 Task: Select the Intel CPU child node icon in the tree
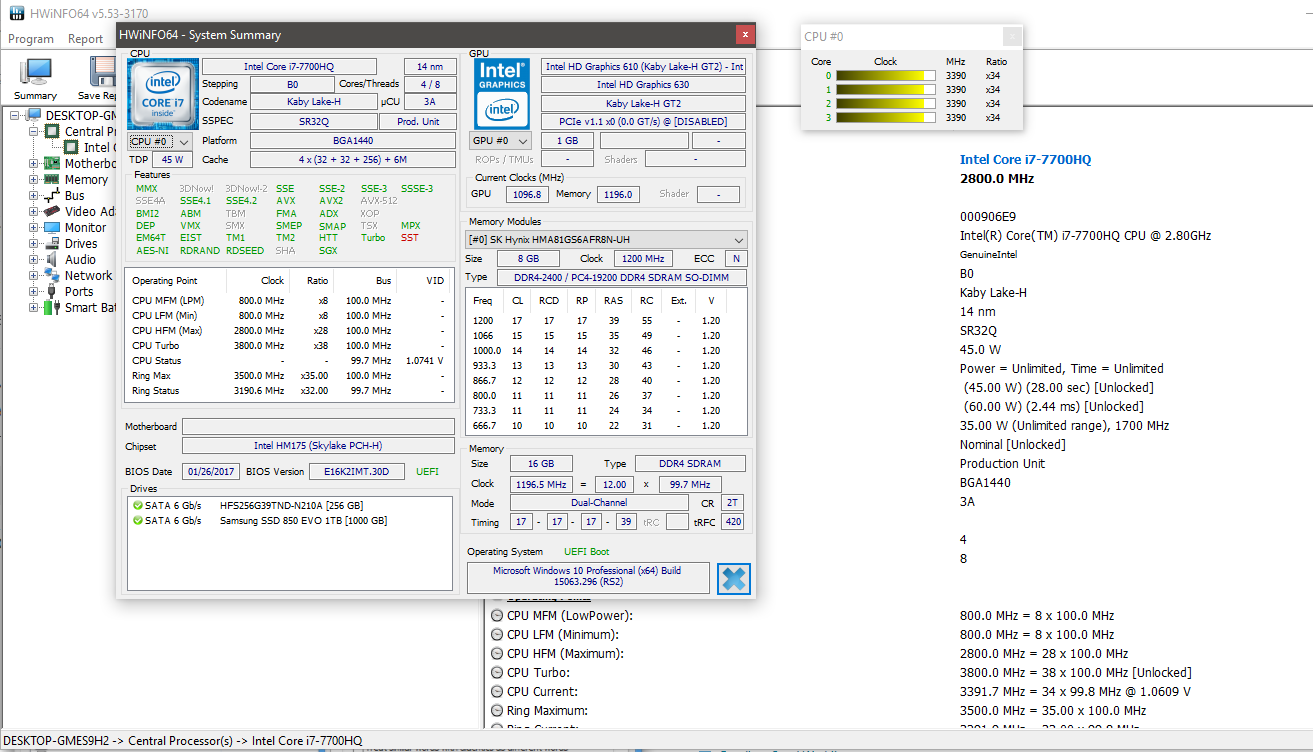click(72, 147)
